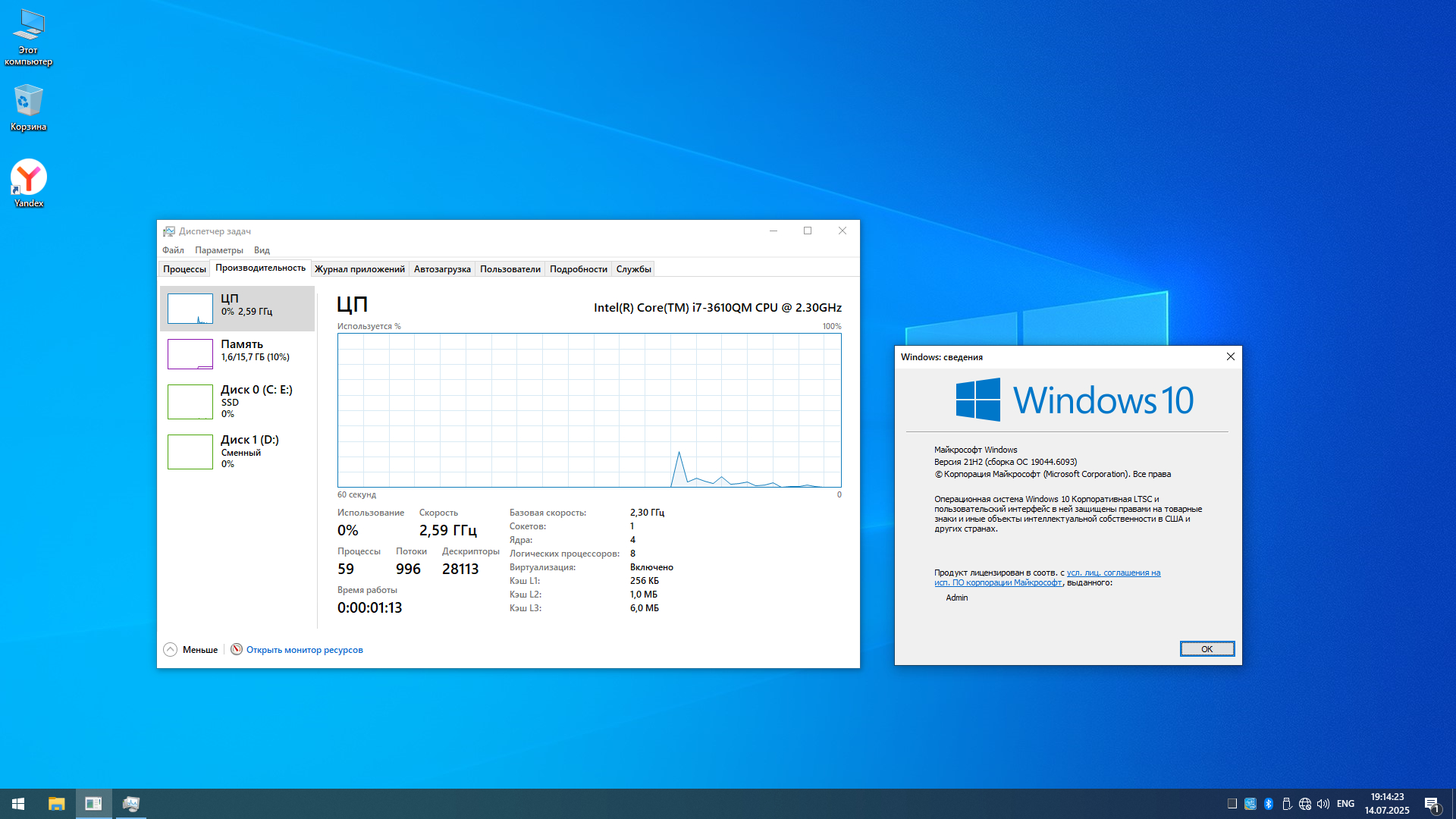Click the Открыть монитор ресурсов link

304,650
